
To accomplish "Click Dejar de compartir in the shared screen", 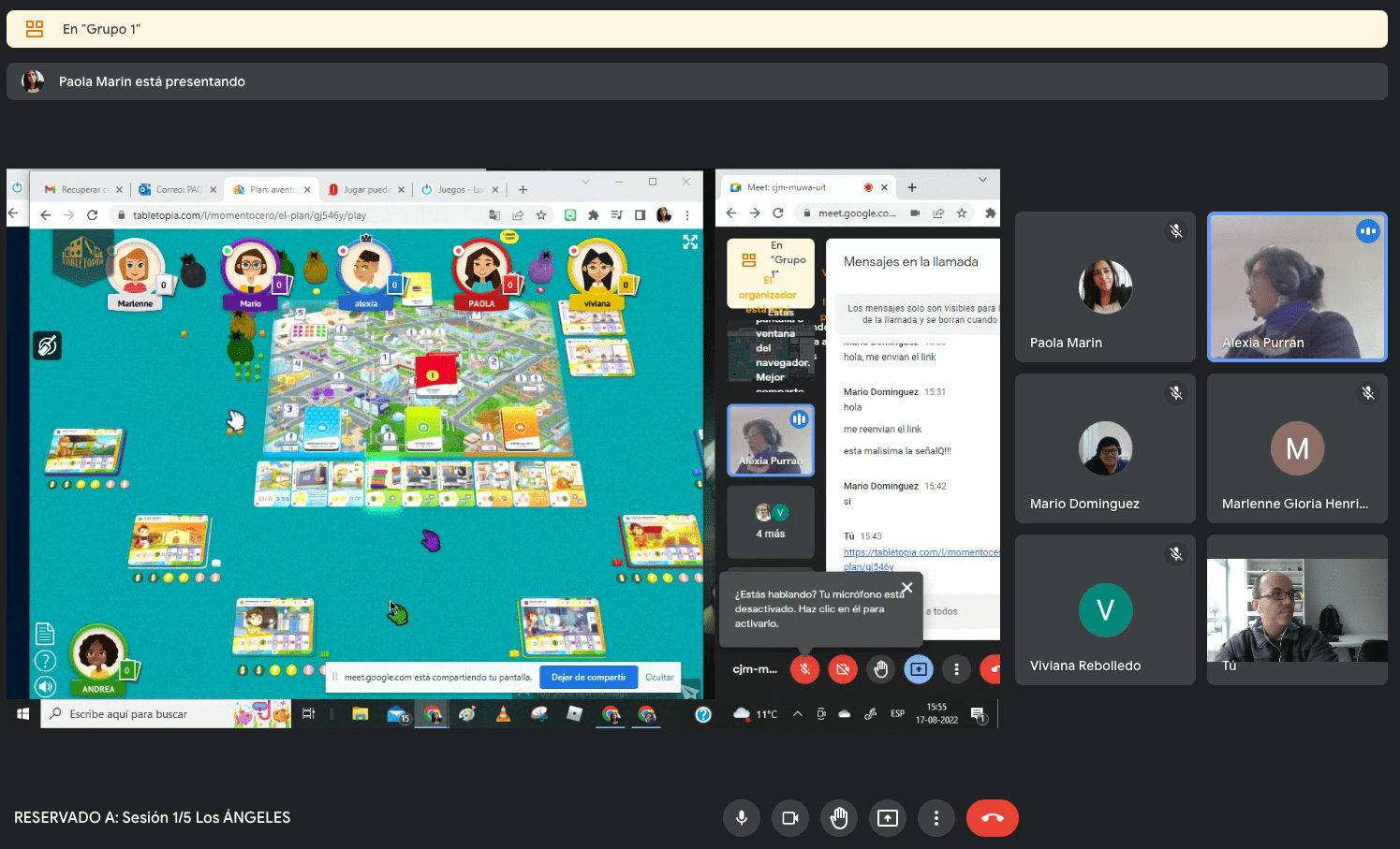I will [x=588, y=677].
